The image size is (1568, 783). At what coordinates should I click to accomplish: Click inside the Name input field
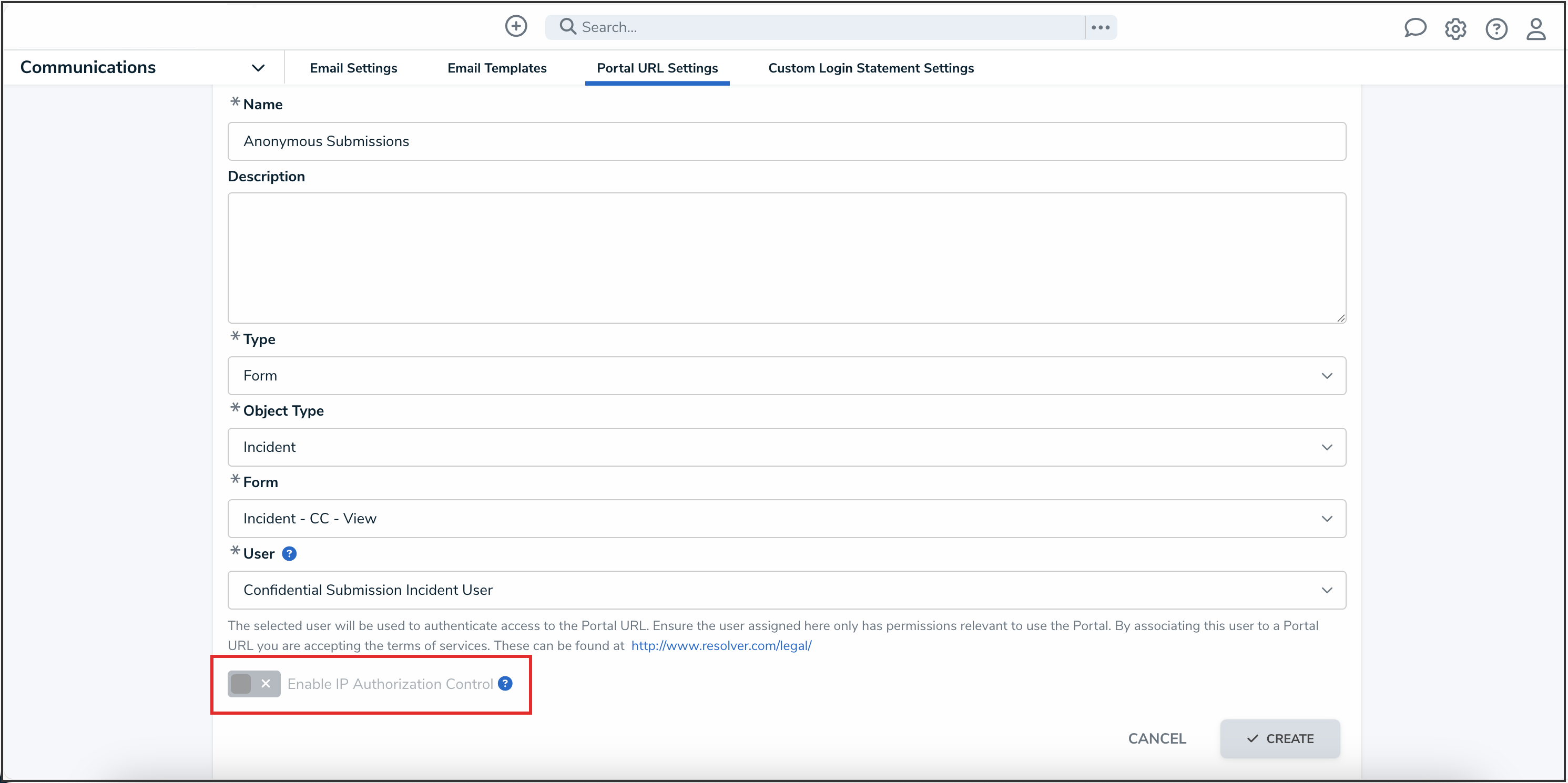785,141
